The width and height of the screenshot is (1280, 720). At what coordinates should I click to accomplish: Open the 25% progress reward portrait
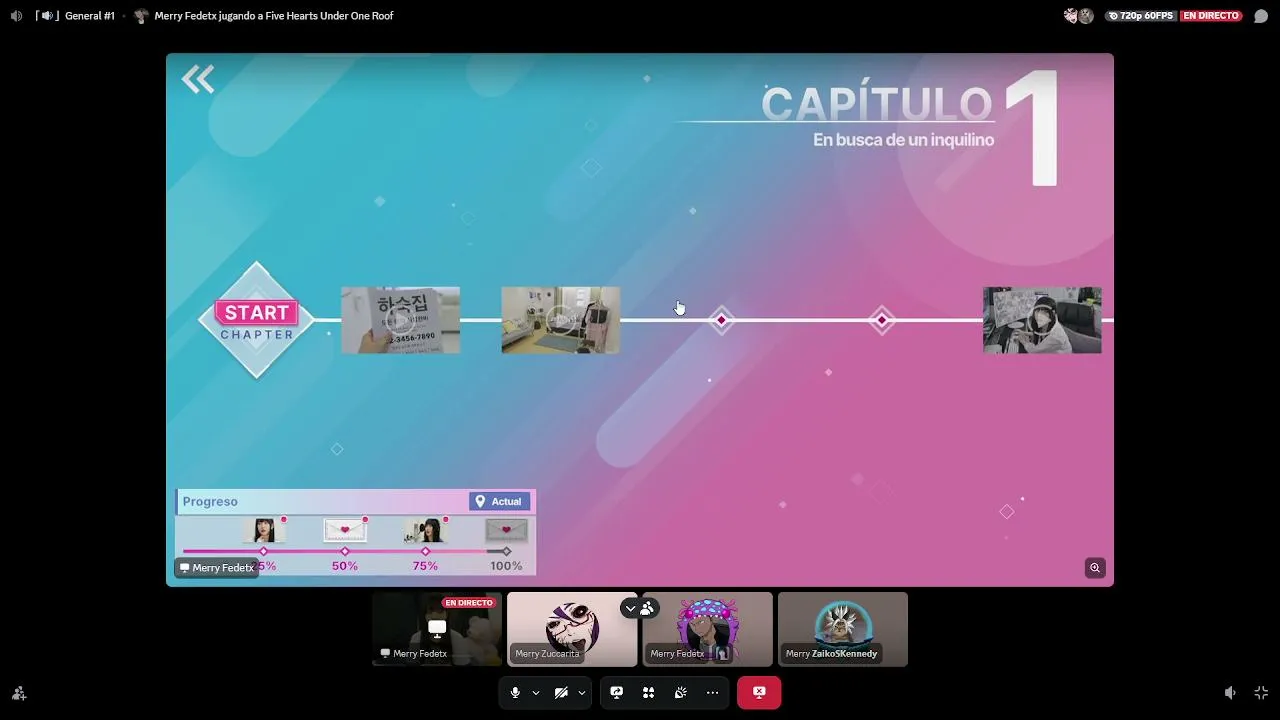[264, 530]
